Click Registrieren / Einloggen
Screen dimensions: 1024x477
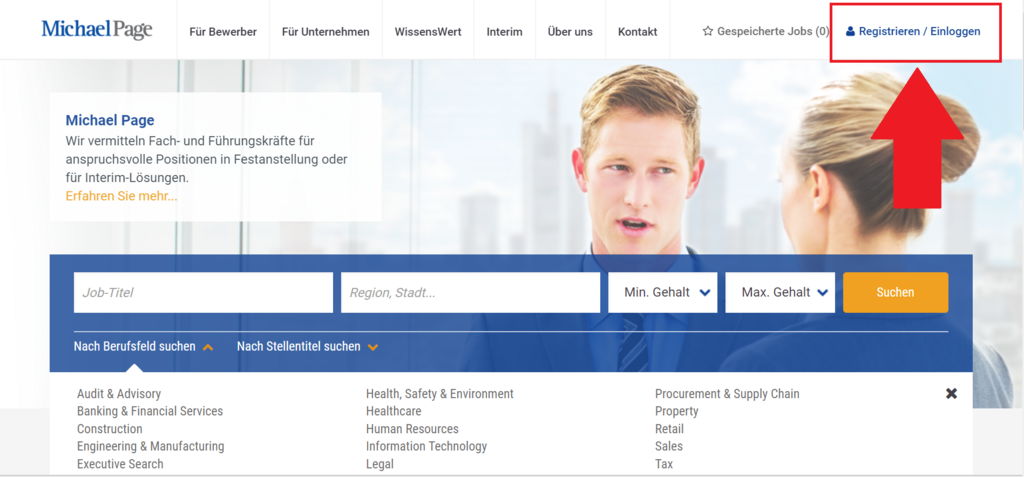[920, 31]
